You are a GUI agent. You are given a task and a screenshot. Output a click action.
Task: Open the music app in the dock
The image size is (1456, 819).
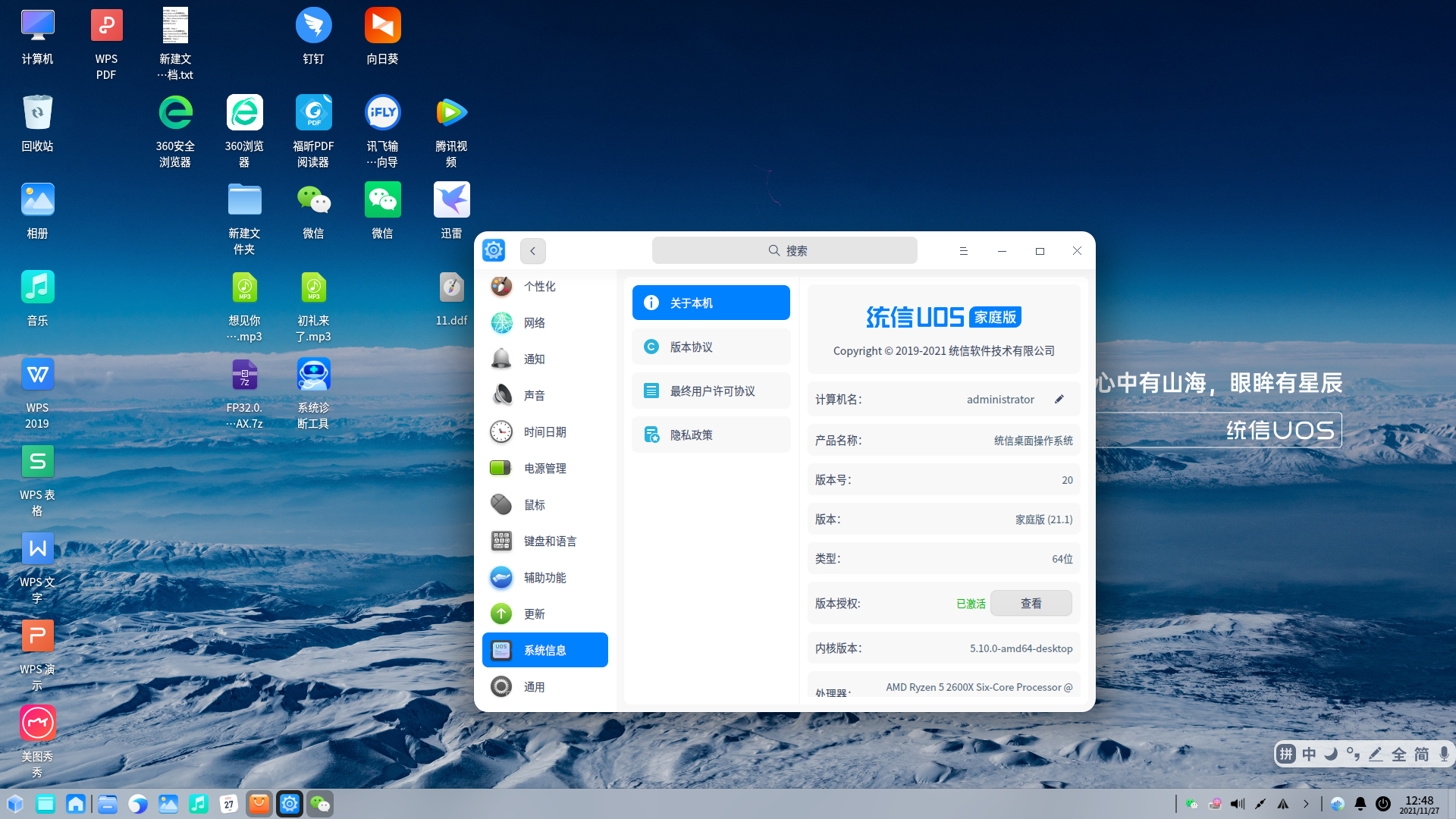199,804
